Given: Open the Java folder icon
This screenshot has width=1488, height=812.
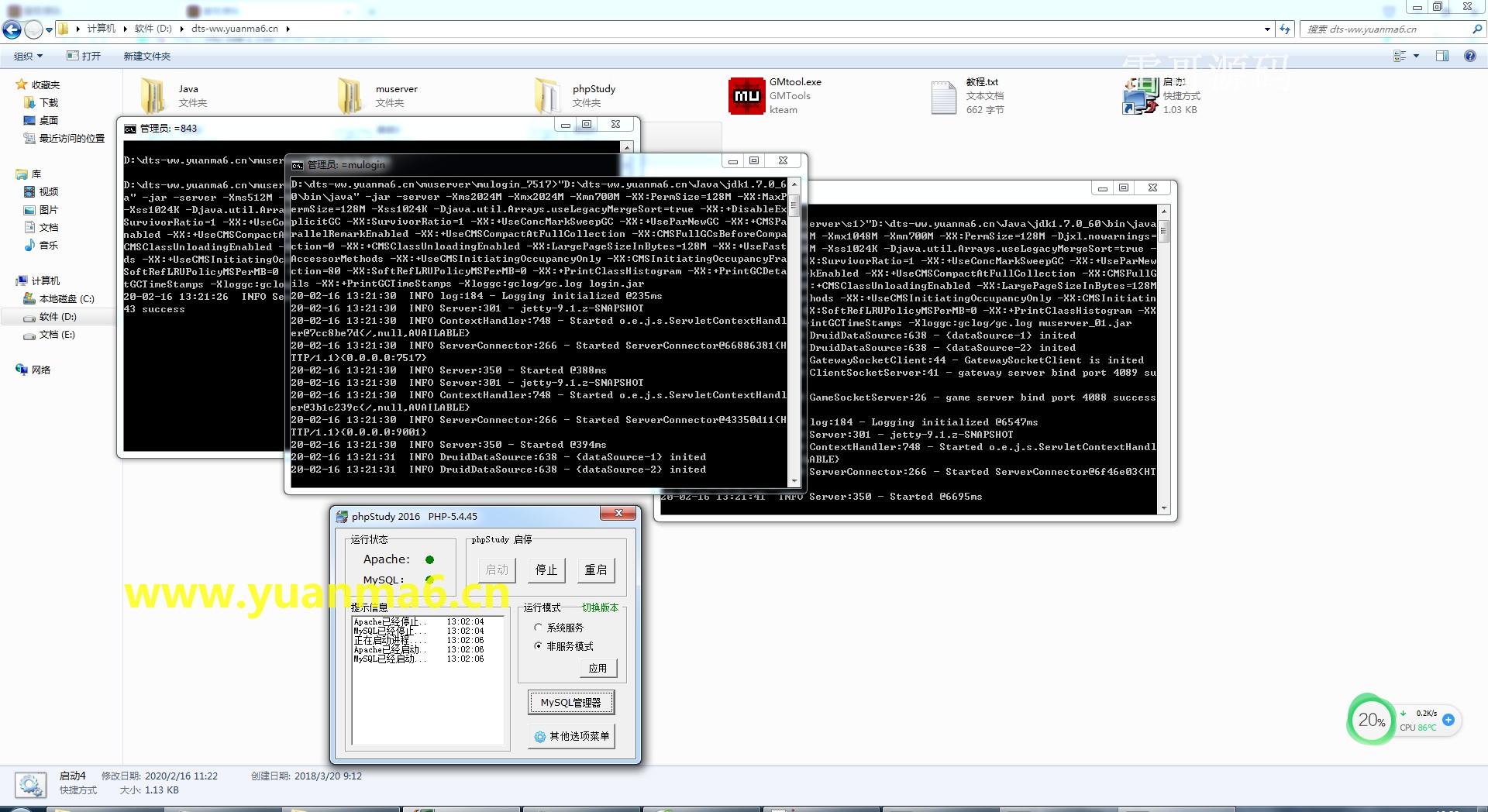Looking at the screenshot, I should [x=153, y=95].
